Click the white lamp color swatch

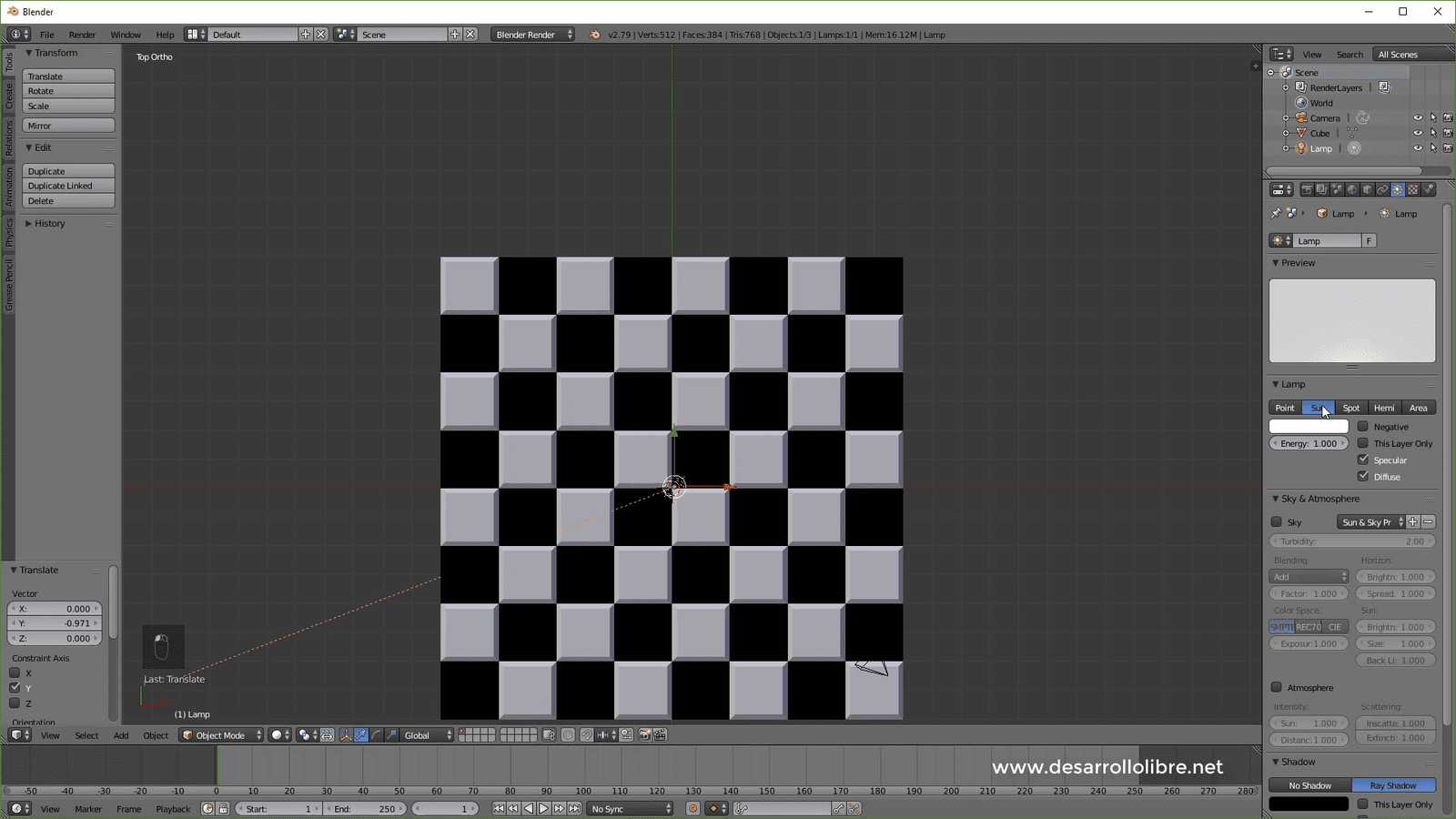[x=1309, y=426]
